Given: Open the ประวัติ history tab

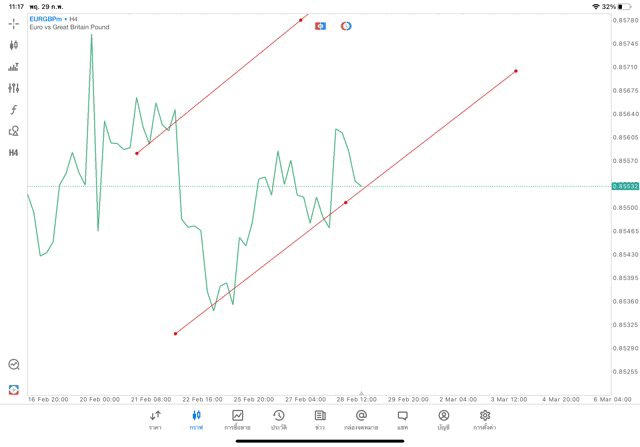Looking at the screenshot, I should pyautogui.click(x=278, y=419).
